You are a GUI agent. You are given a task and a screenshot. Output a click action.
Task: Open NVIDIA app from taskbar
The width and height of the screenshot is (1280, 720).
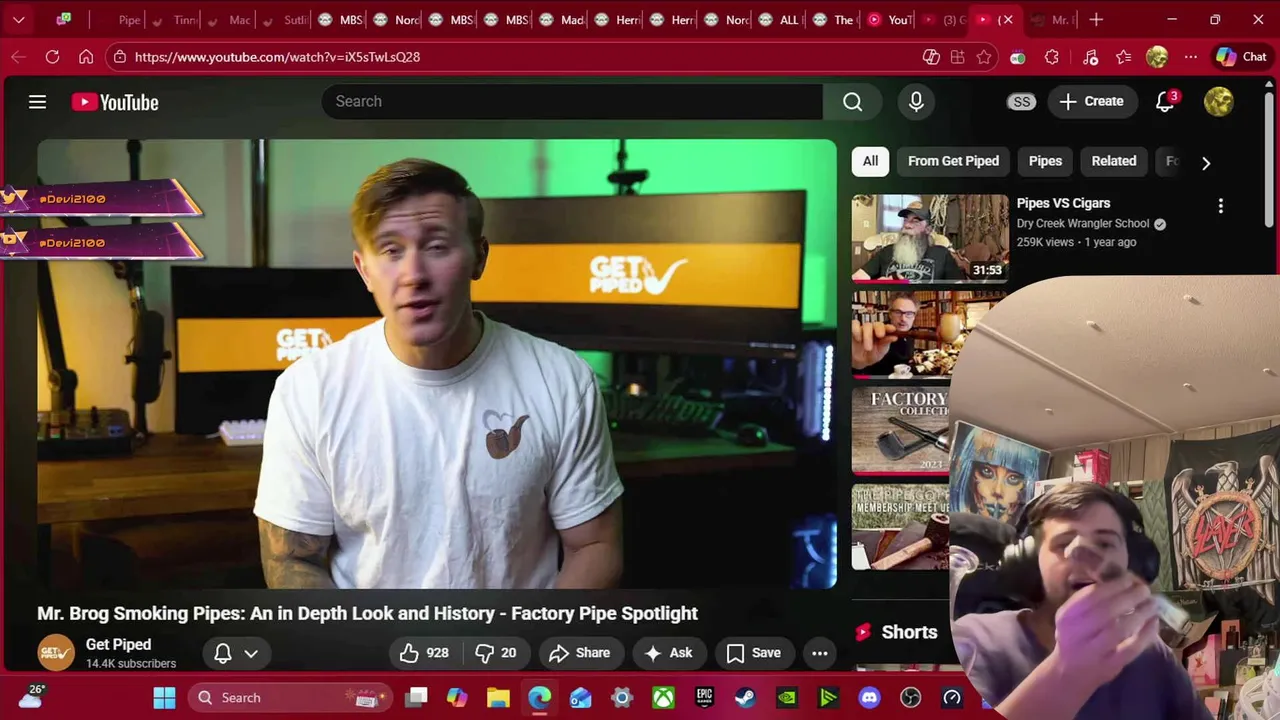click(787, 697)
